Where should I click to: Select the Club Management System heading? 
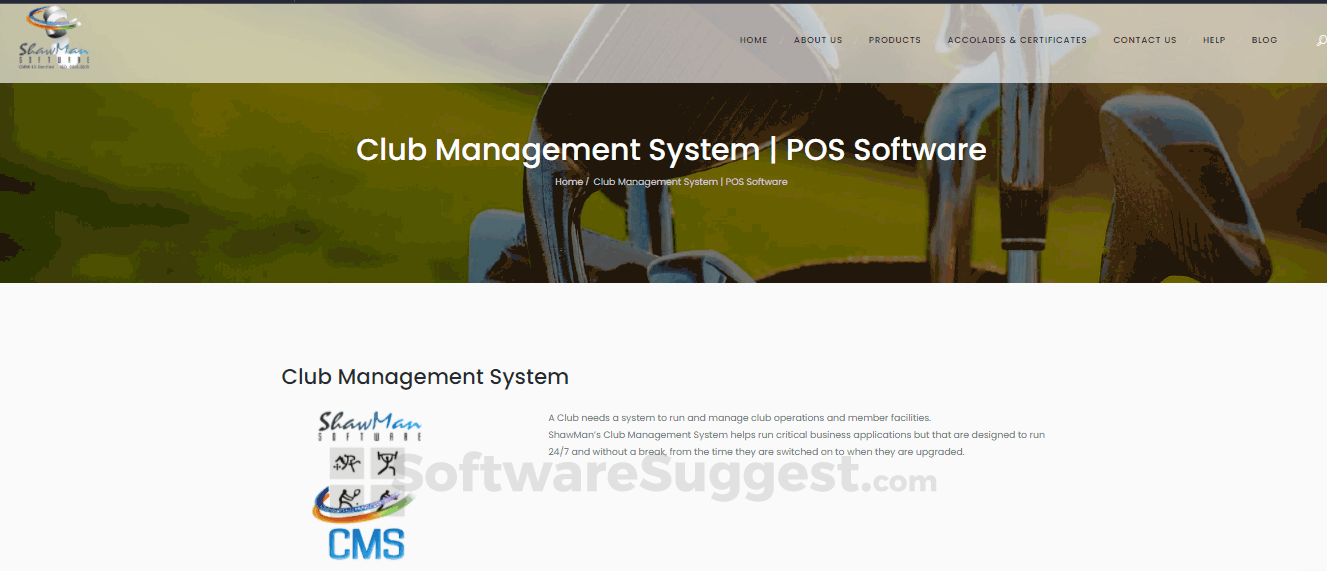[x=425, y=377]
